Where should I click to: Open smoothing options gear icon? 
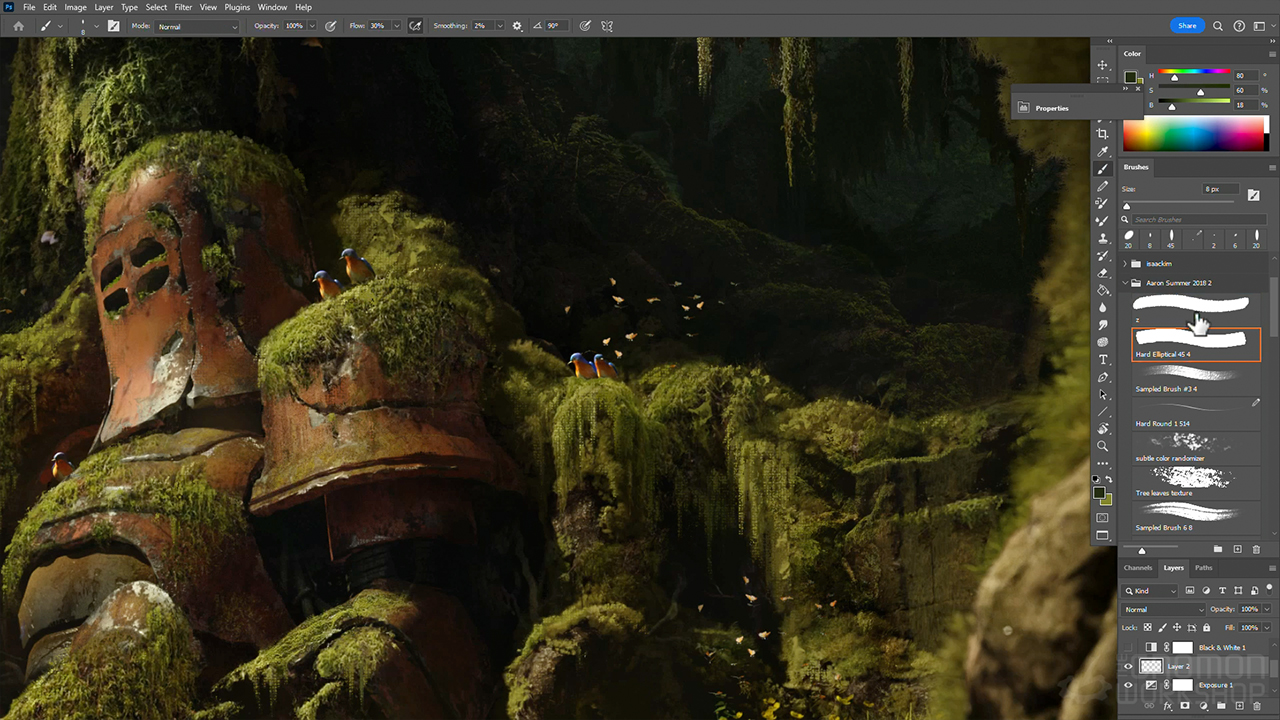517,26
